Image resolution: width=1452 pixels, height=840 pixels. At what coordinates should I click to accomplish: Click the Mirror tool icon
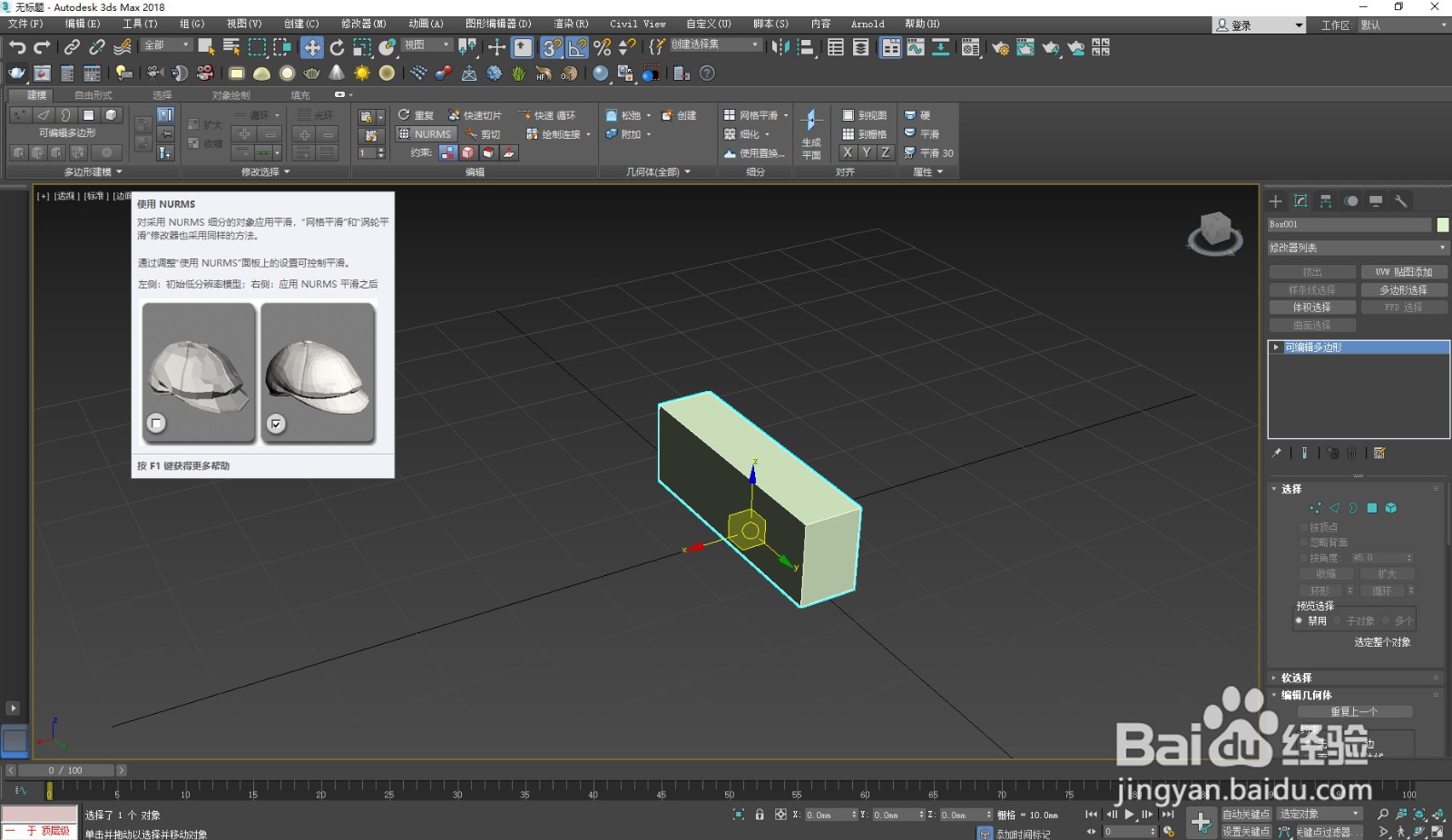[x=780, y=47]
